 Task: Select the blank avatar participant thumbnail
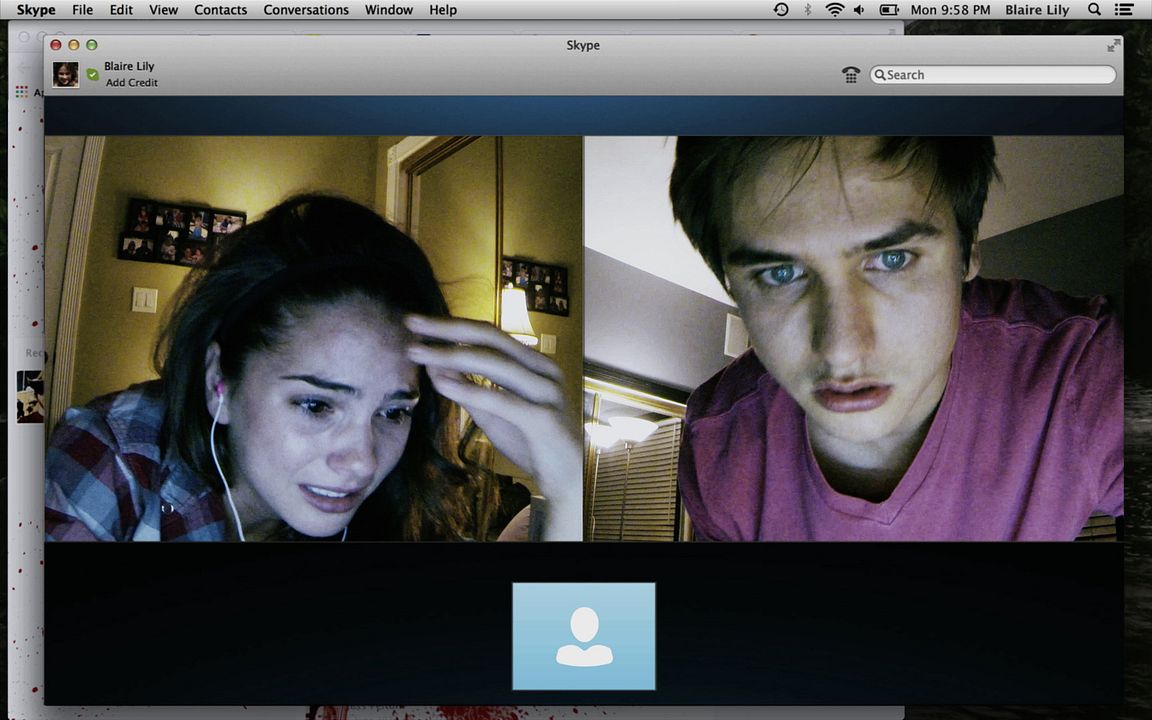[x=584, y=636]
